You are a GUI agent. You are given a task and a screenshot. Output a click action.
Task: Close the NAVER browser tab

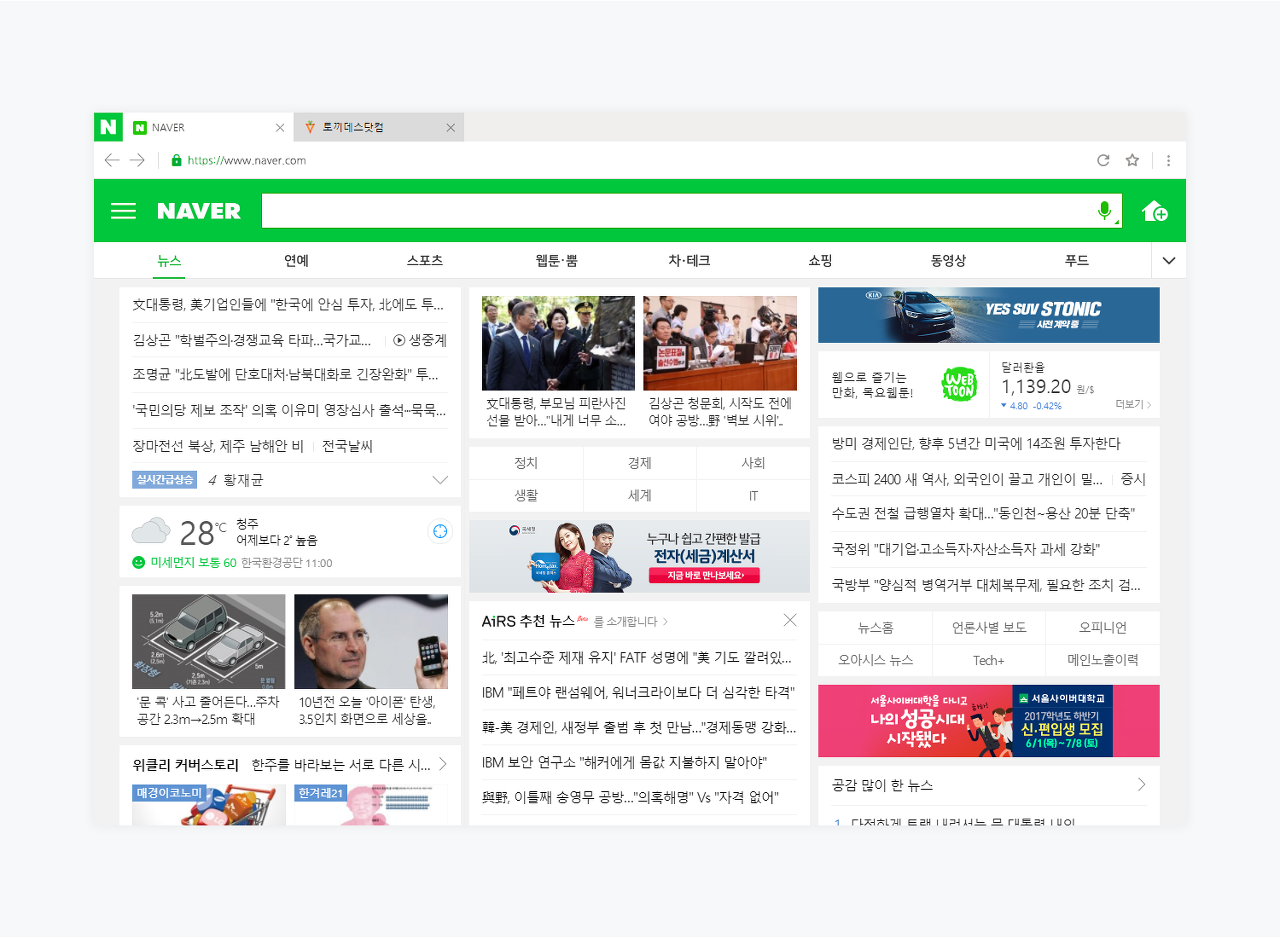click(x=280, y=128)
